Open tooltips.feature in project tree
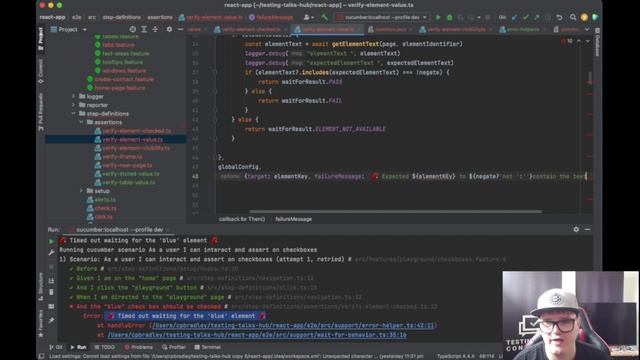The height and width of the screenshot is (360, 640). (x=122, y=62)
